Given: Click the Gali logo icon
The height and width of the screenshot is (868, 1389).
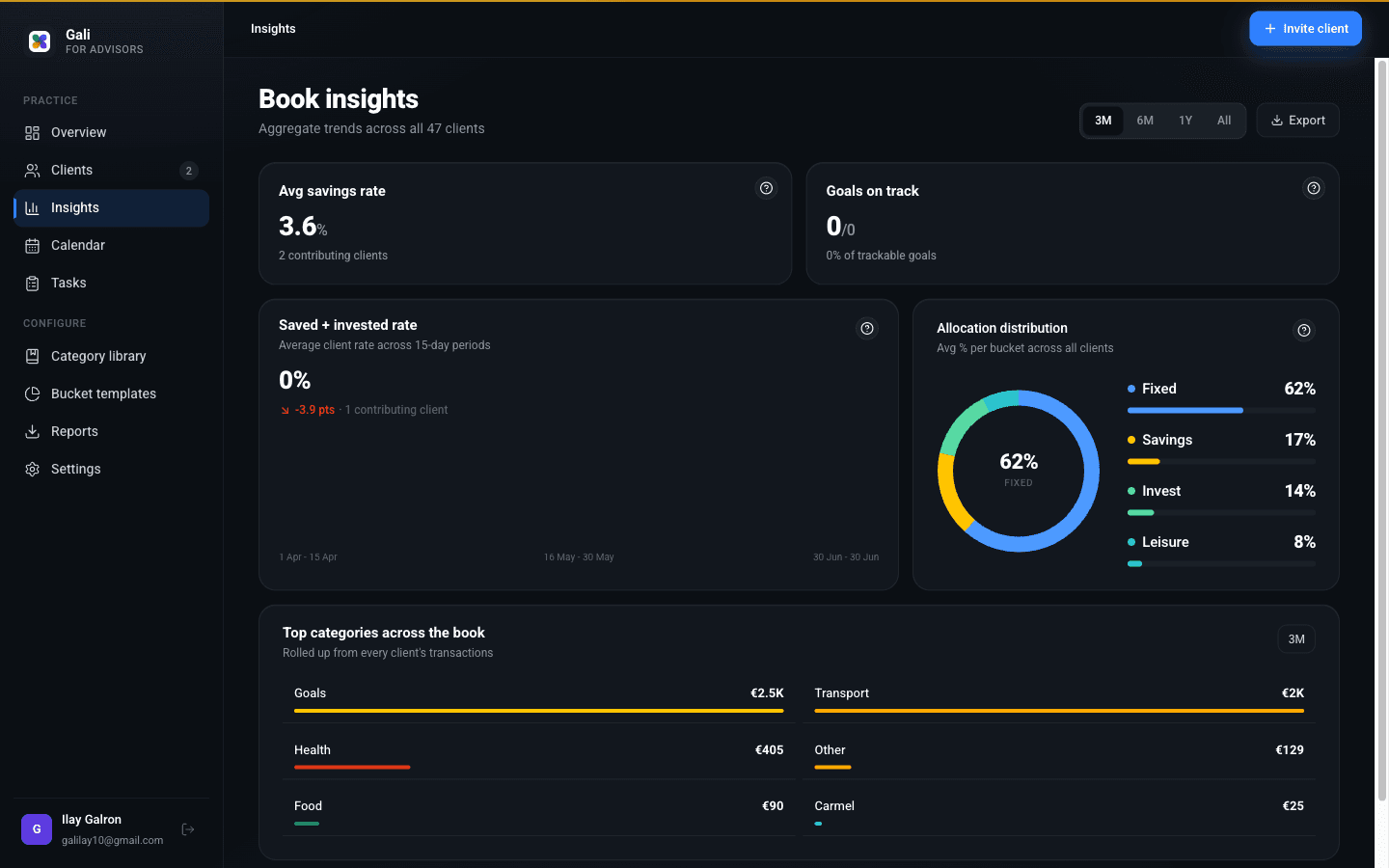Looking at the screenshot, I should coord(40,41).
